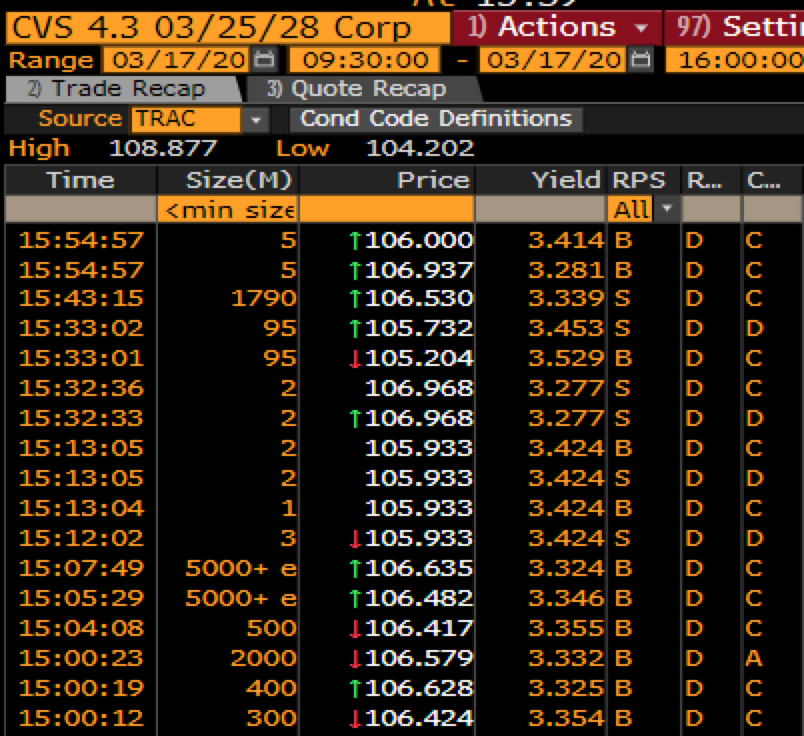Click the price 105.732
Viewport: 804px width, 736px height.
point(418,328)
